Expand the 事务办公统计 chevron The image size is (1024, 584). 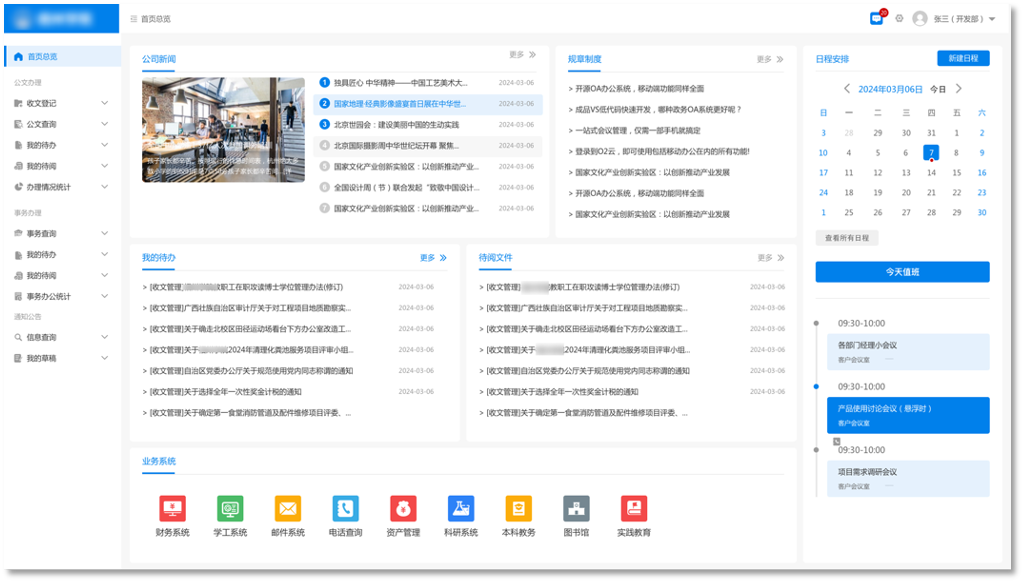click(x=104, y=296)
